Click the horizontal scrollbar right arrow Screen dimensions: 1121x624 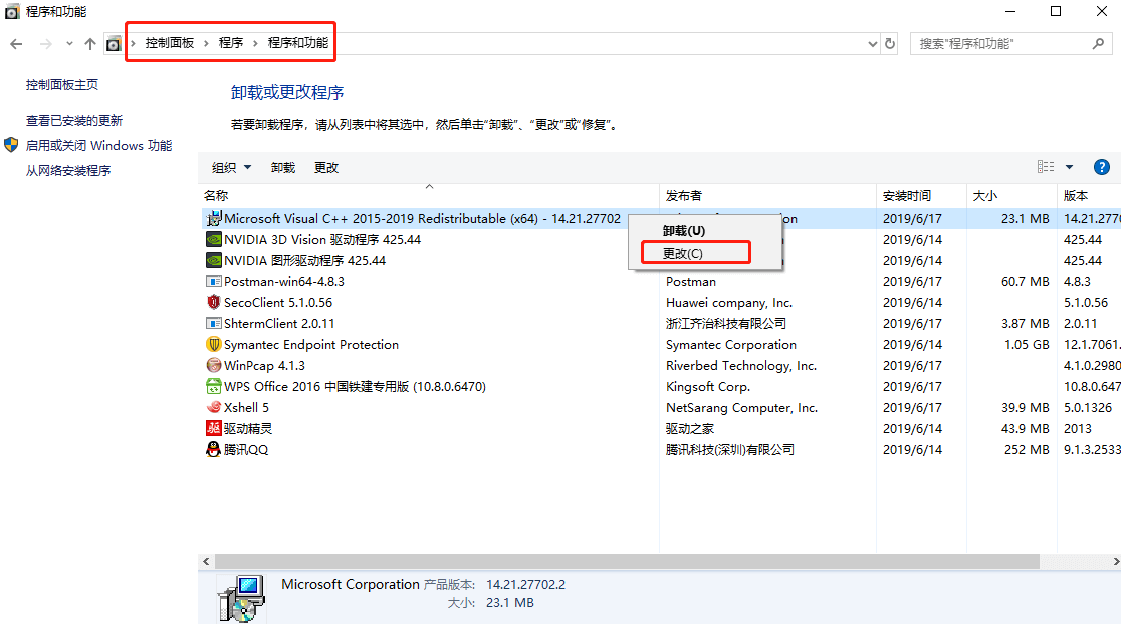pyautogui.click(x=1115, y=562)
